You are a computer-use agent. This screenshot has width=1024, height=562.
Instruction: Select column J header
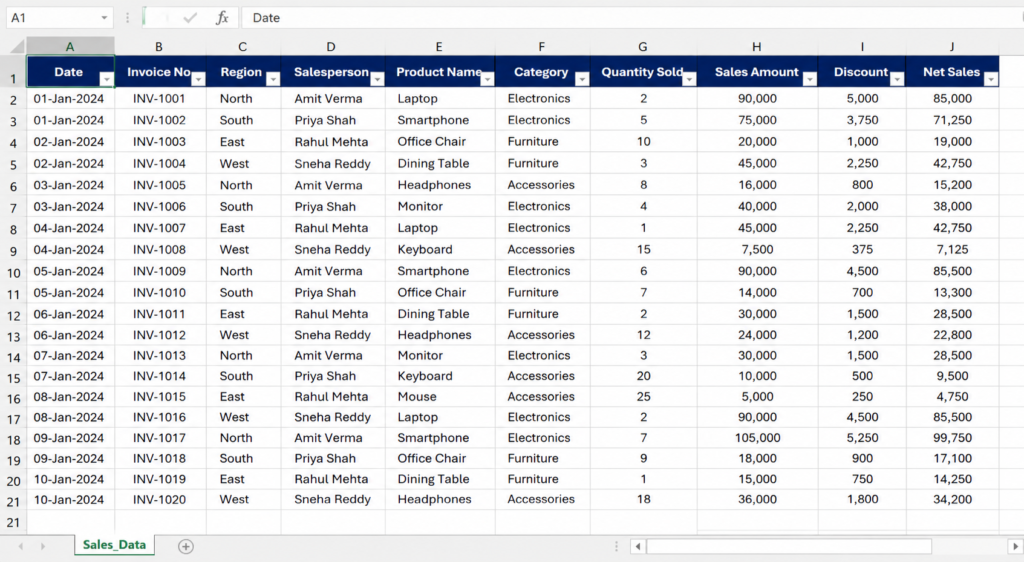tap(952, 46)
